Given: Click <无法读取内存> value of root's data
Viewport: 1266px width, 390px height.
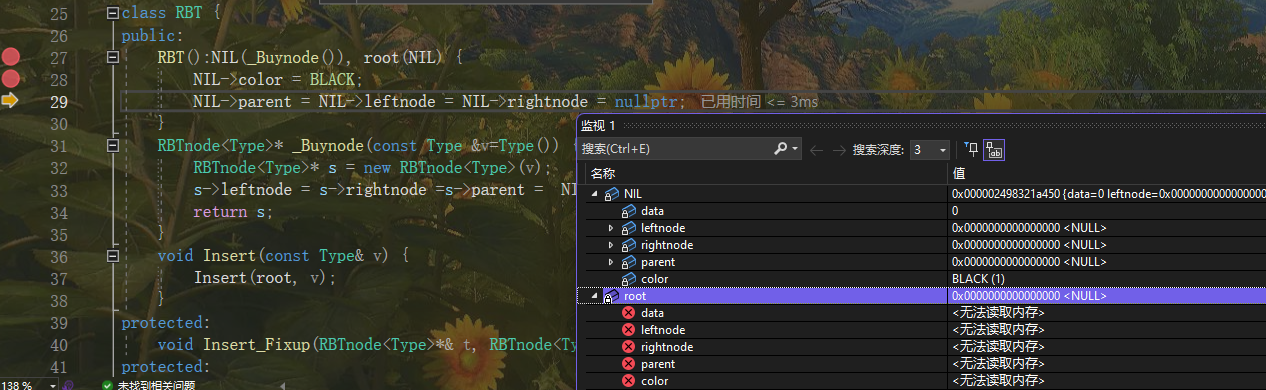Looking at the screenshot, I should (x=998, y=313).
